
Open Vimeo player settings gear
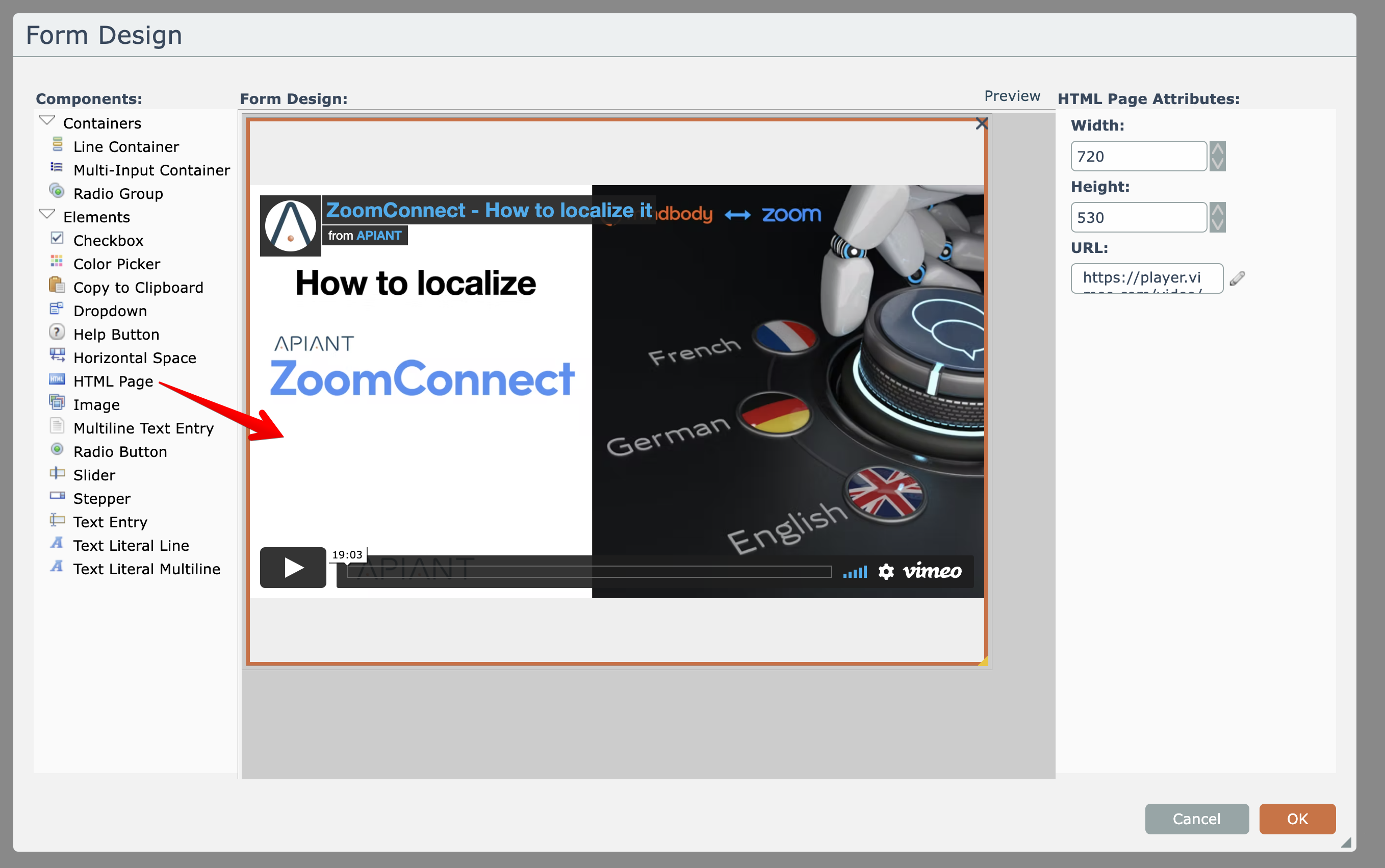(886, 571)
